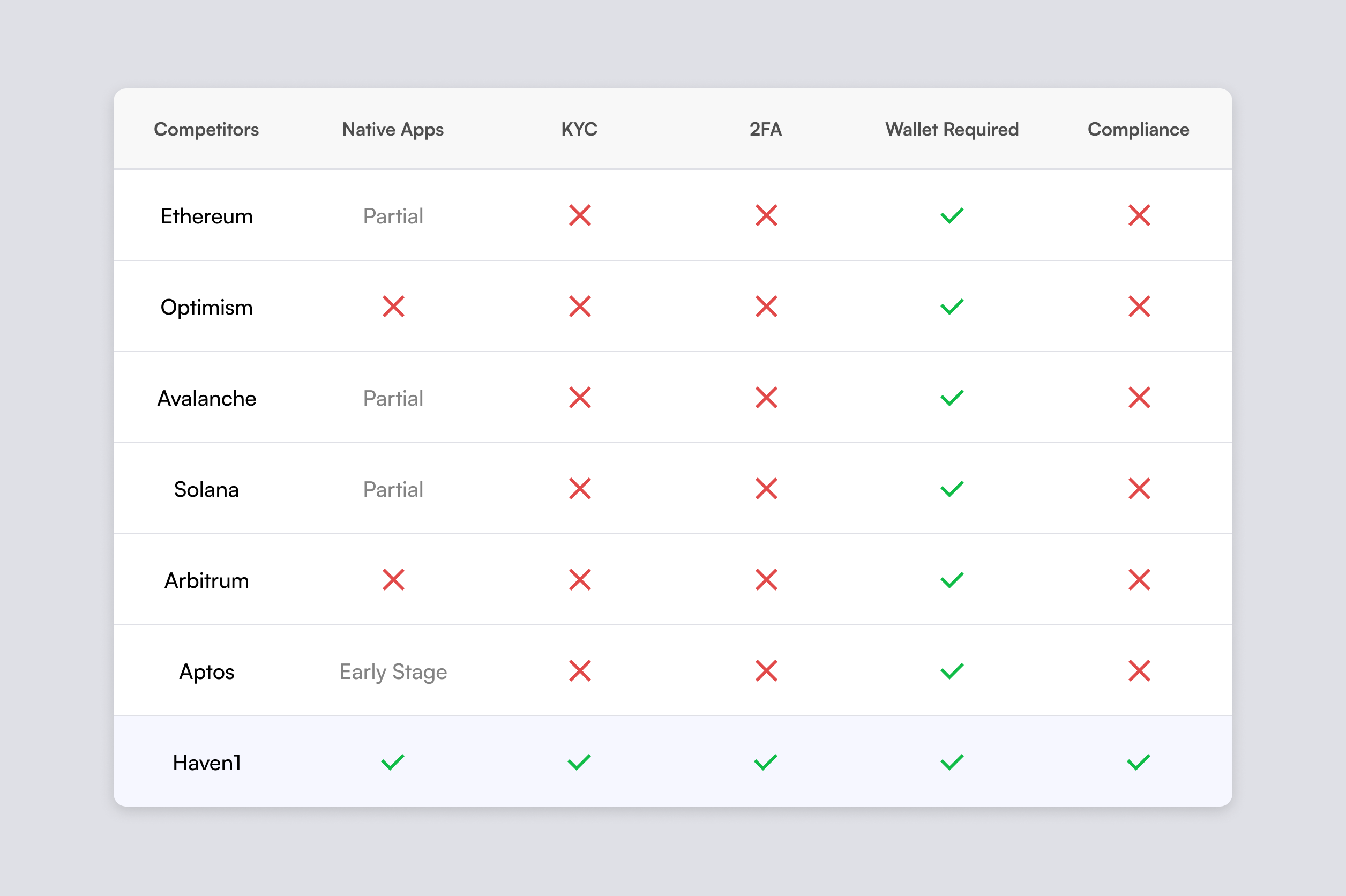Click the Wallet Required column header
Viewport: 1346px width, 896px height.
pyautogui.click(x=952, y=129)
